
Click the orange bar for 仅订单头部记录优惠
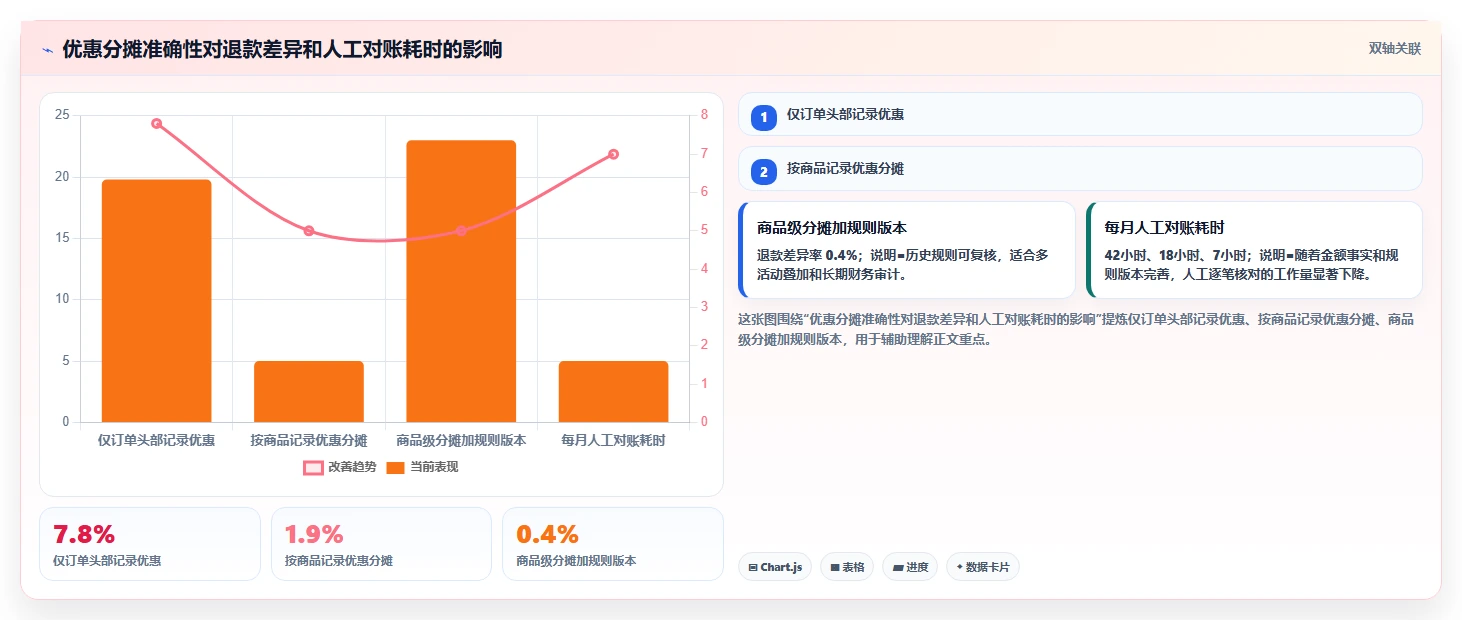pos(157,301)
